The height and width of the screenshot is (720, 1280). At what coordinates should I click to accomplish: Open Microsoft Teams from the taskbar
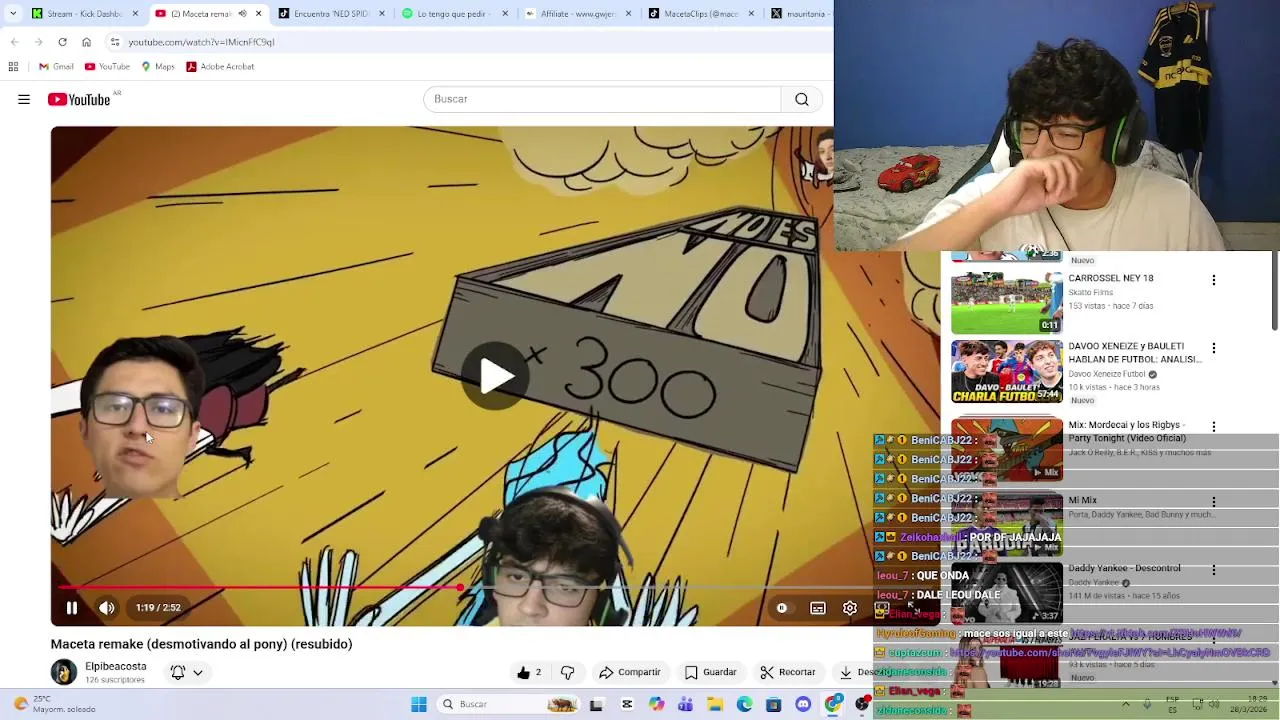pos(685,704)
